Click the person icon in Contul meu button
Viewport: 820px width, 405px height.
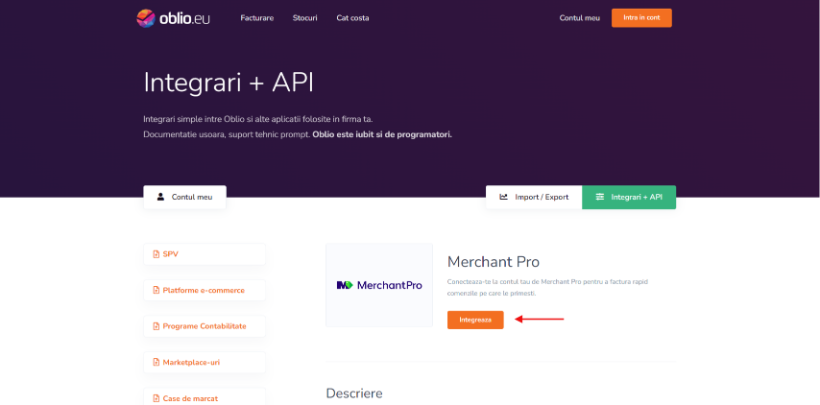pyautogui.click(x=161, y=197)
